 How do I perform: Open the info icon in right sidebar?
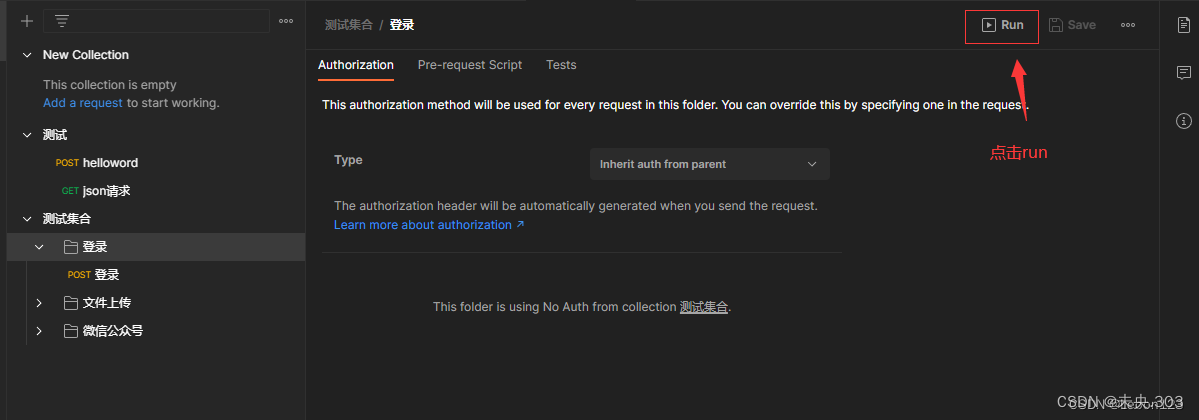tap(1184, 121)
